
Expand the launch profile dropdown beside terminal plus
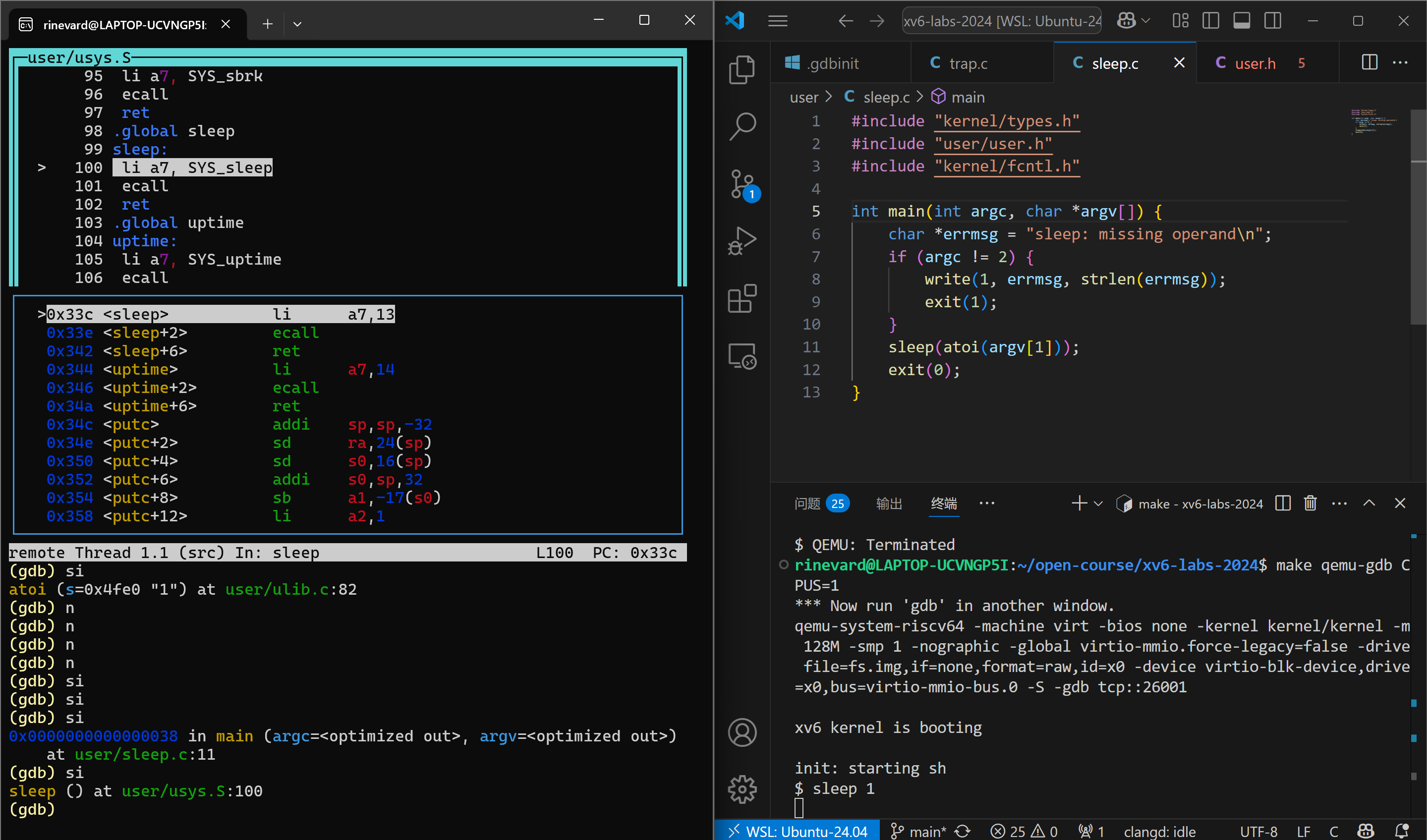[1098, 503]
